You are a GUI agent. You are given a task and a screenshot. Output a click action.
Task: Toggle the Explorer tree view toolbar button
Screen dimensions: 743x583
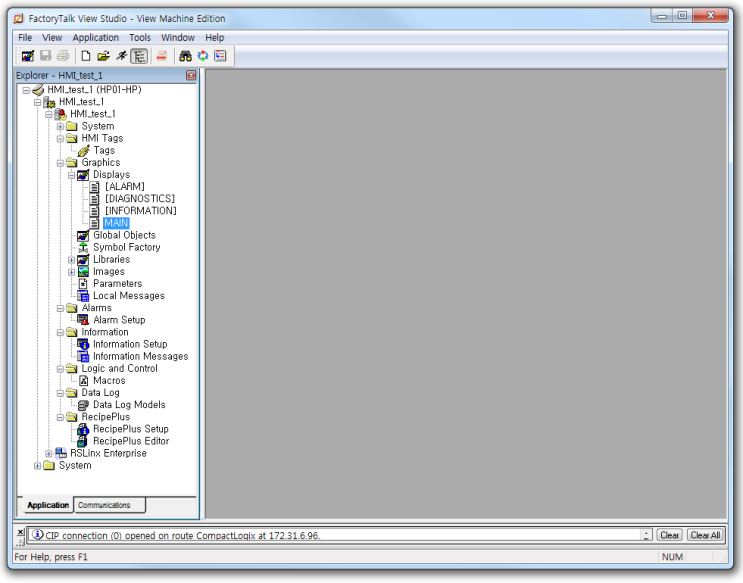pyautogui.click(x=139, y=56)
